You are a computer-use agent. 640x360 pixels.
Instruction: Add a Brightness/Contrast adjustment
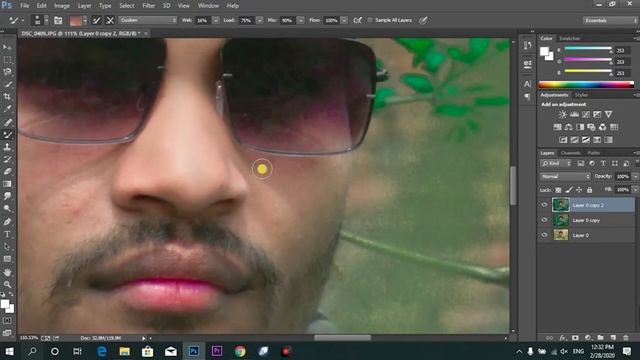[x=562, y=115]
